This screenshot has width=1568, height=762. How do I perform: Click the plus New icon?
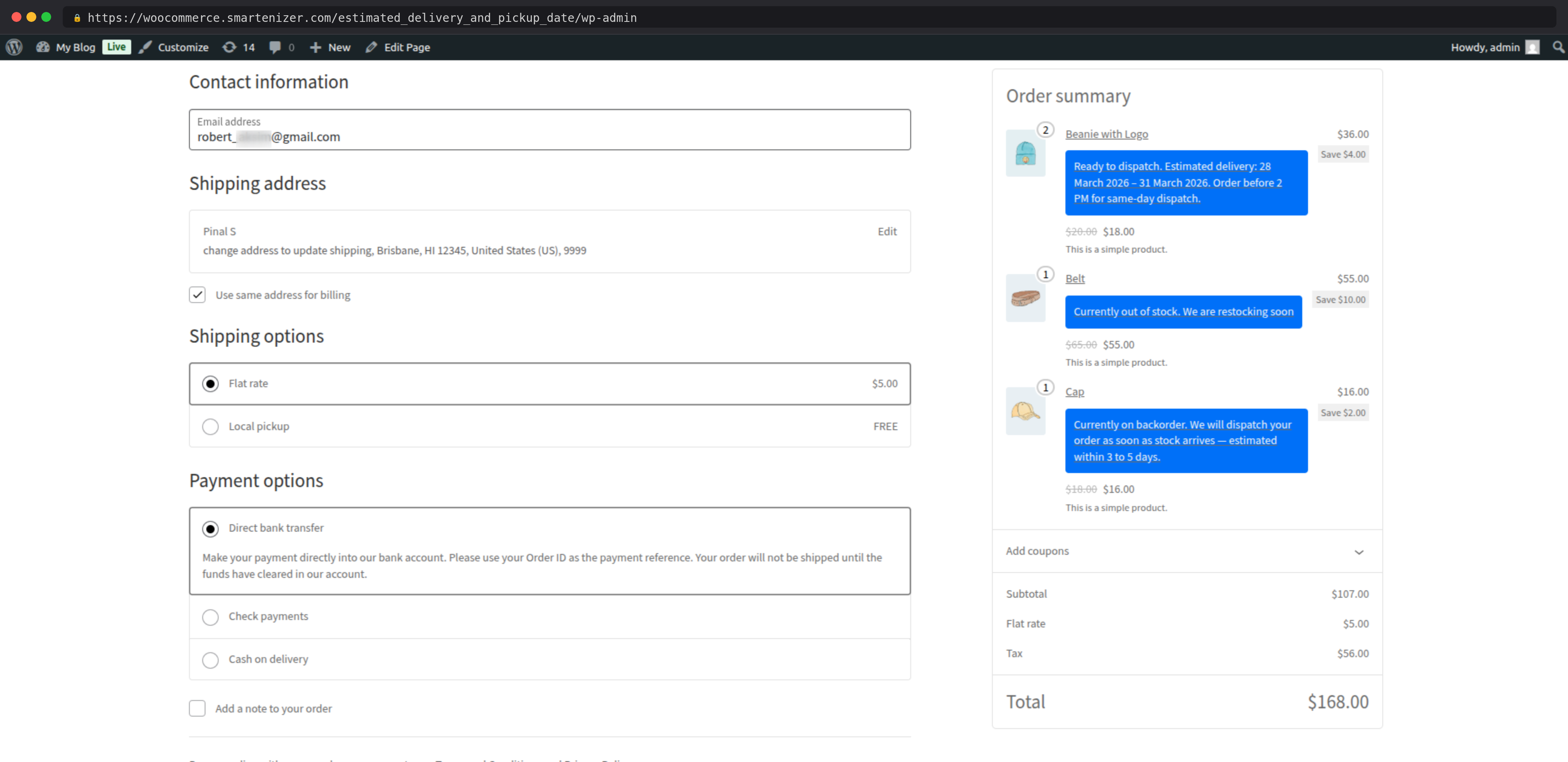pyautogui.click(x=315, y=47)
